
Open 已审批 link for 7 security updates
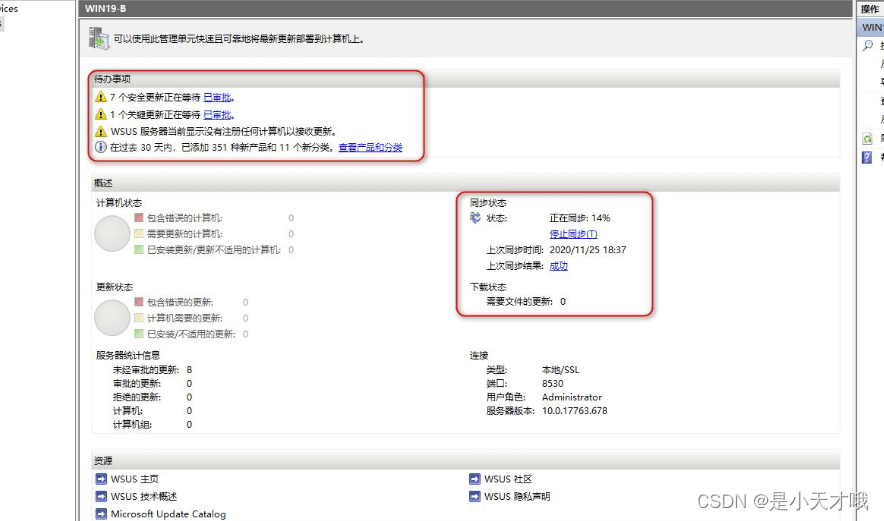click(217, 98)
